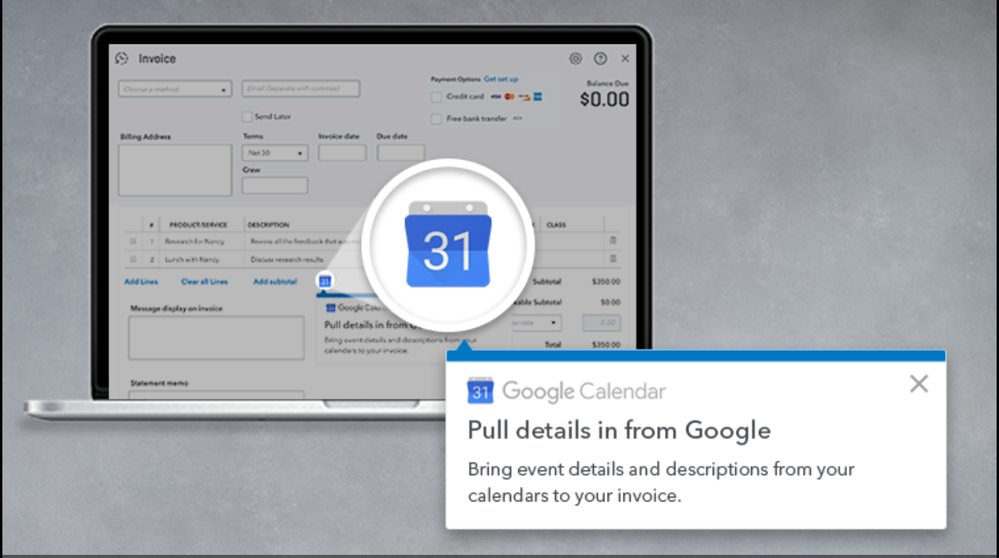Grab the row handle for line 1
The height and width of the screenshot is (558, 999).
point(133,241)
